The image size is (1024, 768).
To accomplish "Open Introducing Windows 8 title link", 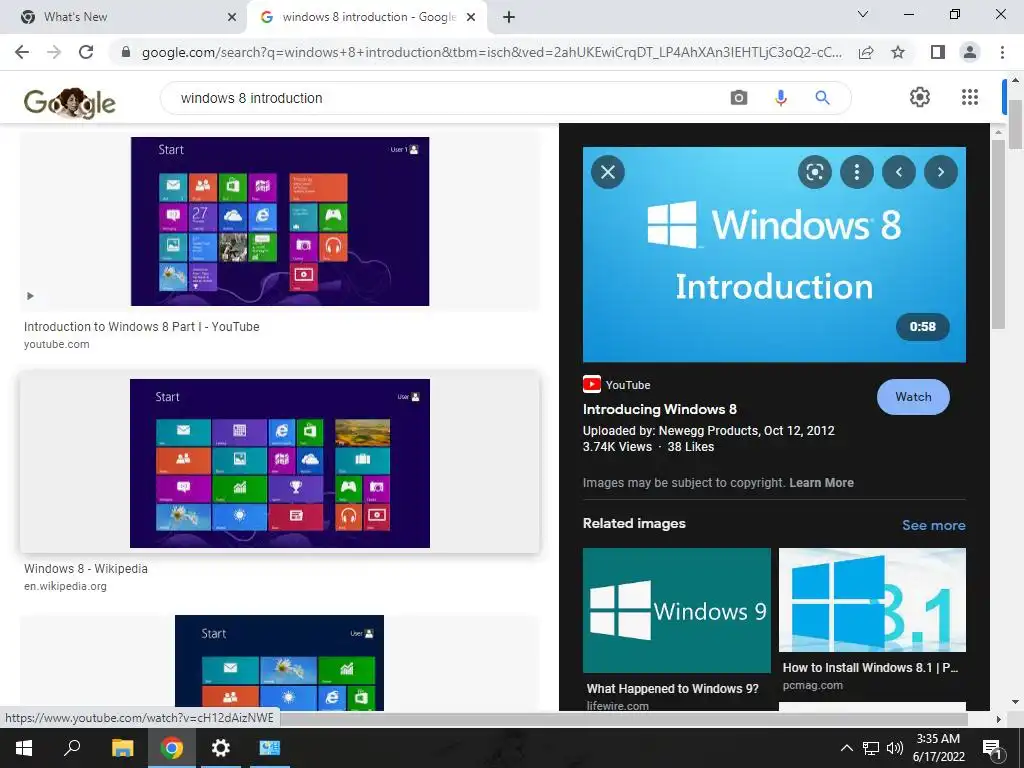I will pos(660,409).
